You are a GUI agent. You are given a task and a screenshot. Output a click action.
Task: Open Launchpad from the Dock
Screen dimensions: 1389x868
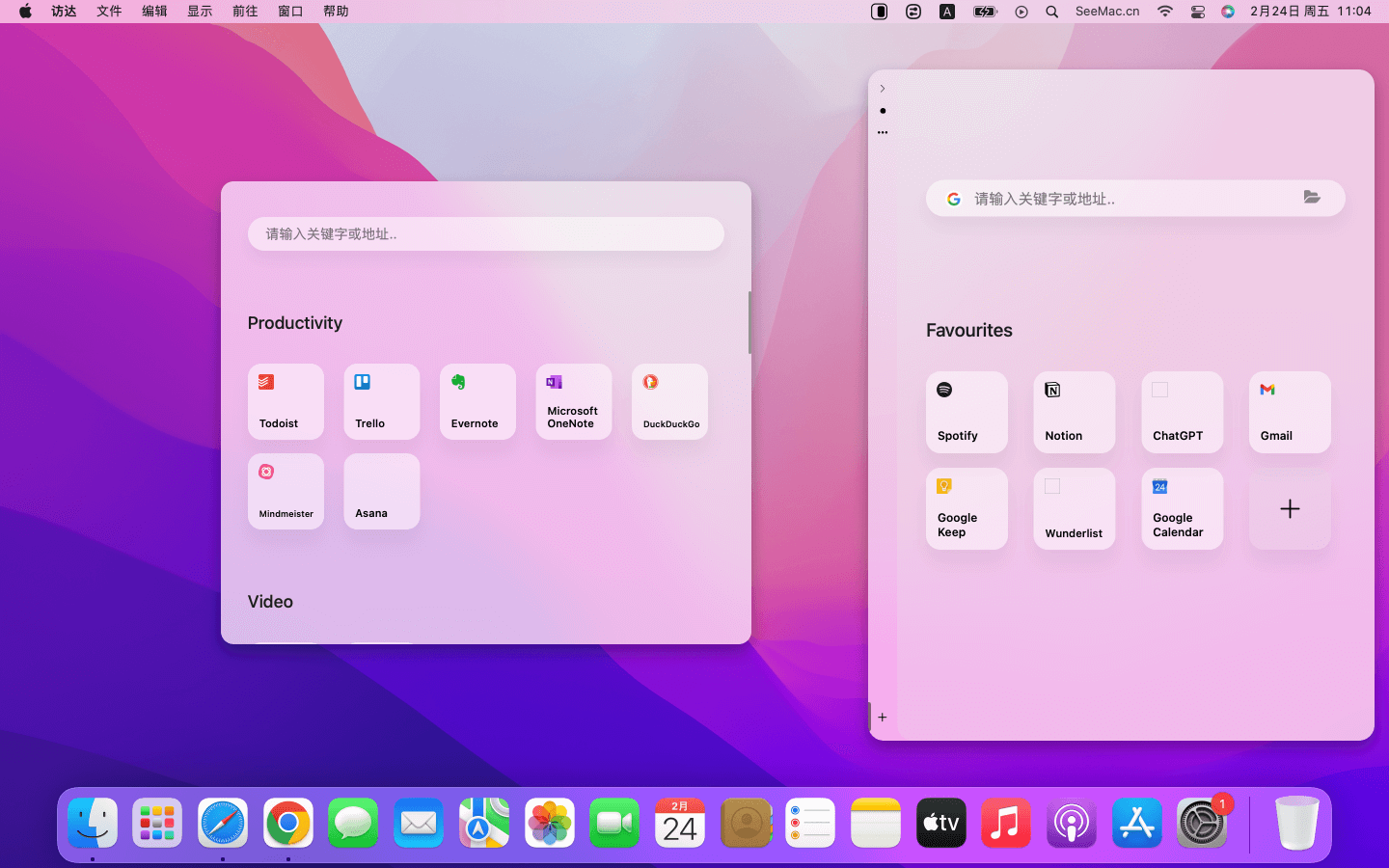(157, 824)
